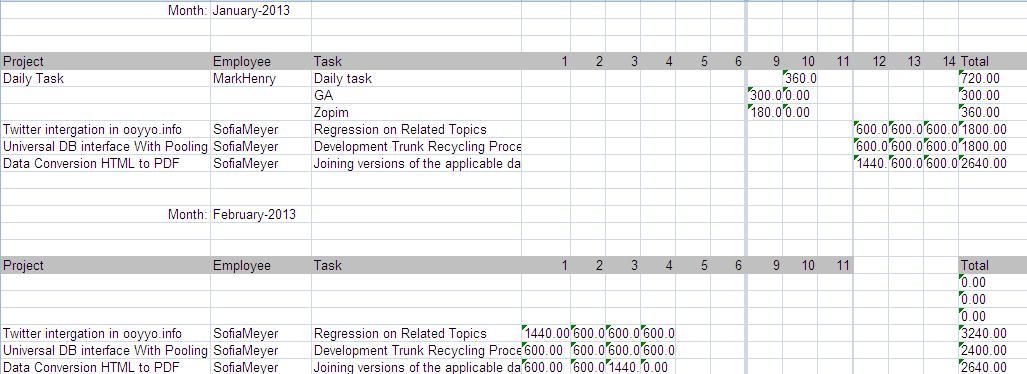Select January's Universal DB interface With Pooling cell
Image resolution: width=1027 pixels, height=374 pixels.
105,147
